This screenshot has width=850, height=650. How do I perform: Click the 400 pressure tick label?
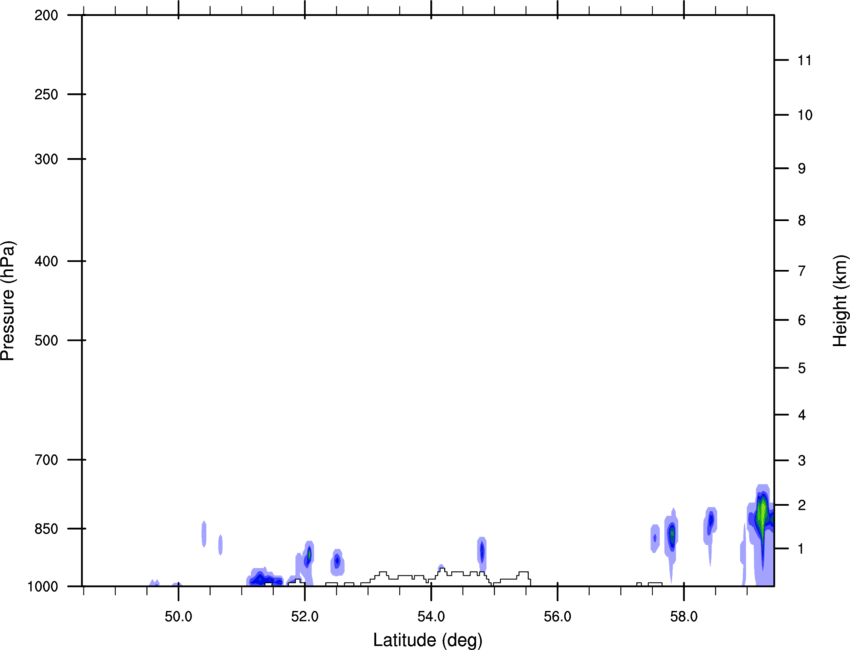pyautogui.click(x=46, y=261)
